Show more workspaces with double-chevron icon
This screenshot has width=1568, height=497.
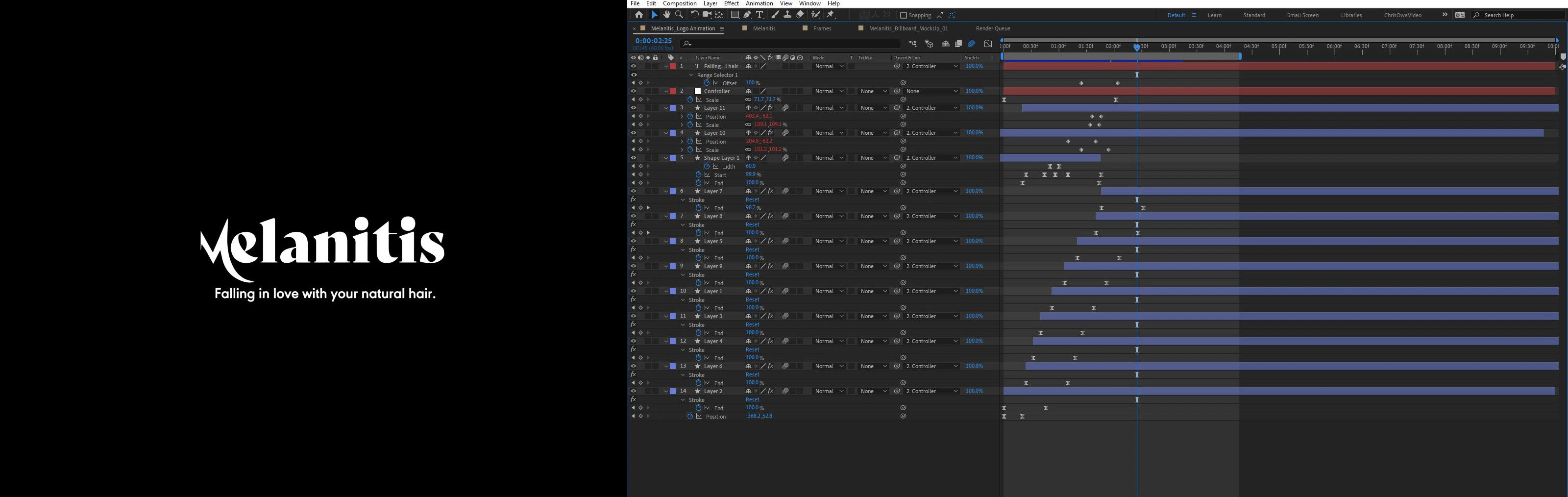(x=1445, y=15)
